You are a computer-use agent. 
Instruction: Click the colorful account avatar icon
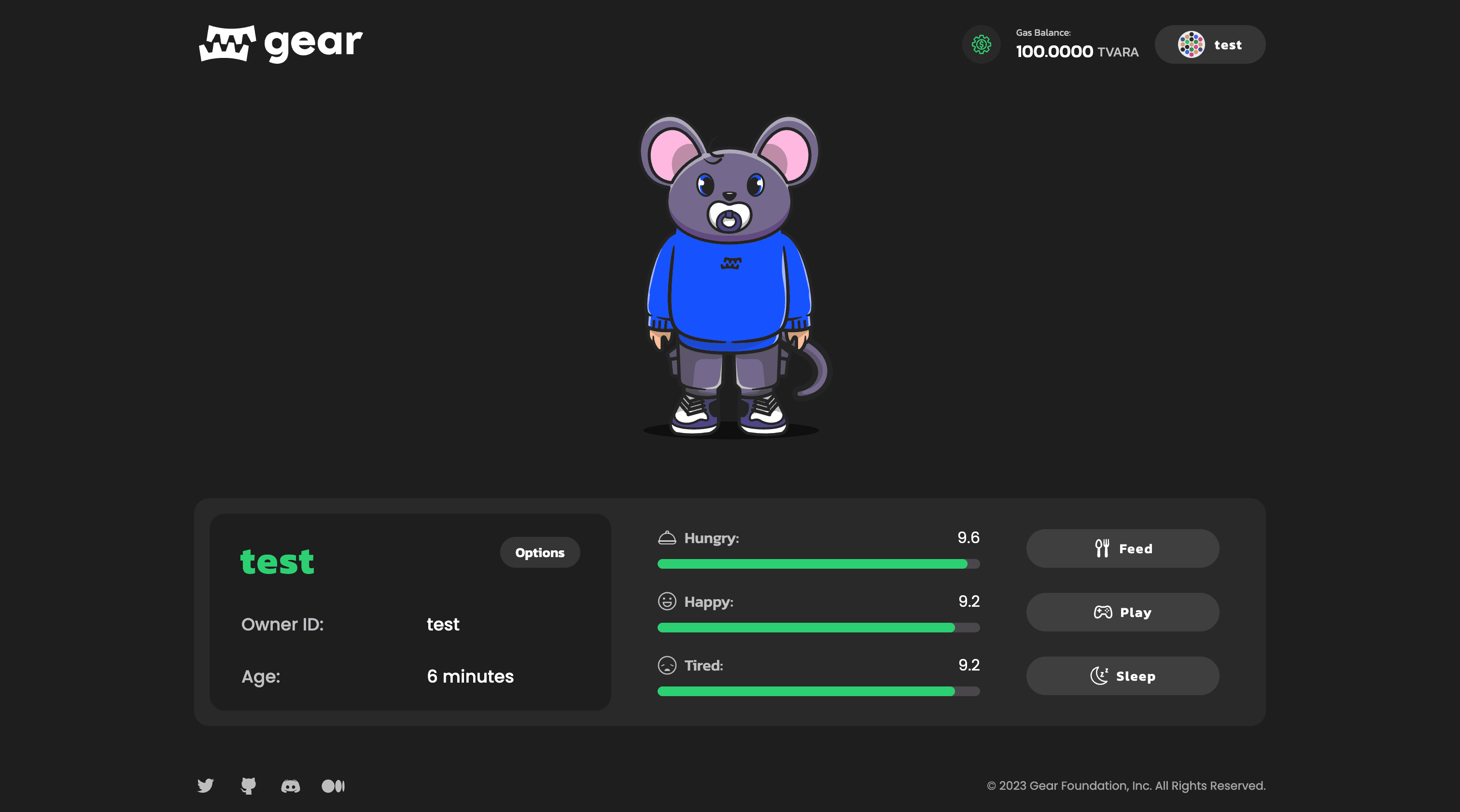coord(1191,44)
